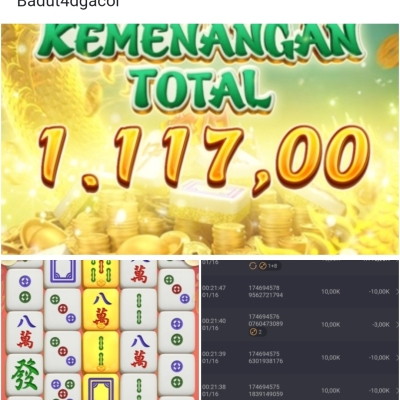
Task: Click the large 1.117,00 win amount
Action: (x=204, y=159)
